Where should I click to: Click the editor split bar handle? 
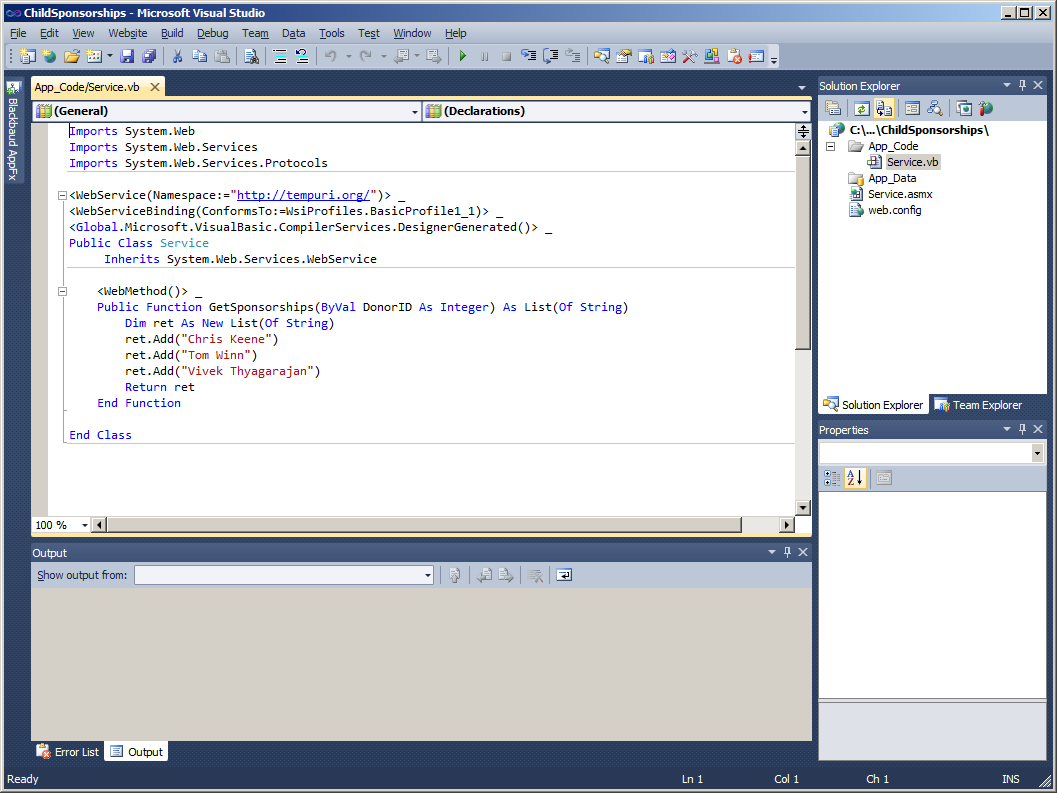pos(803,131)
